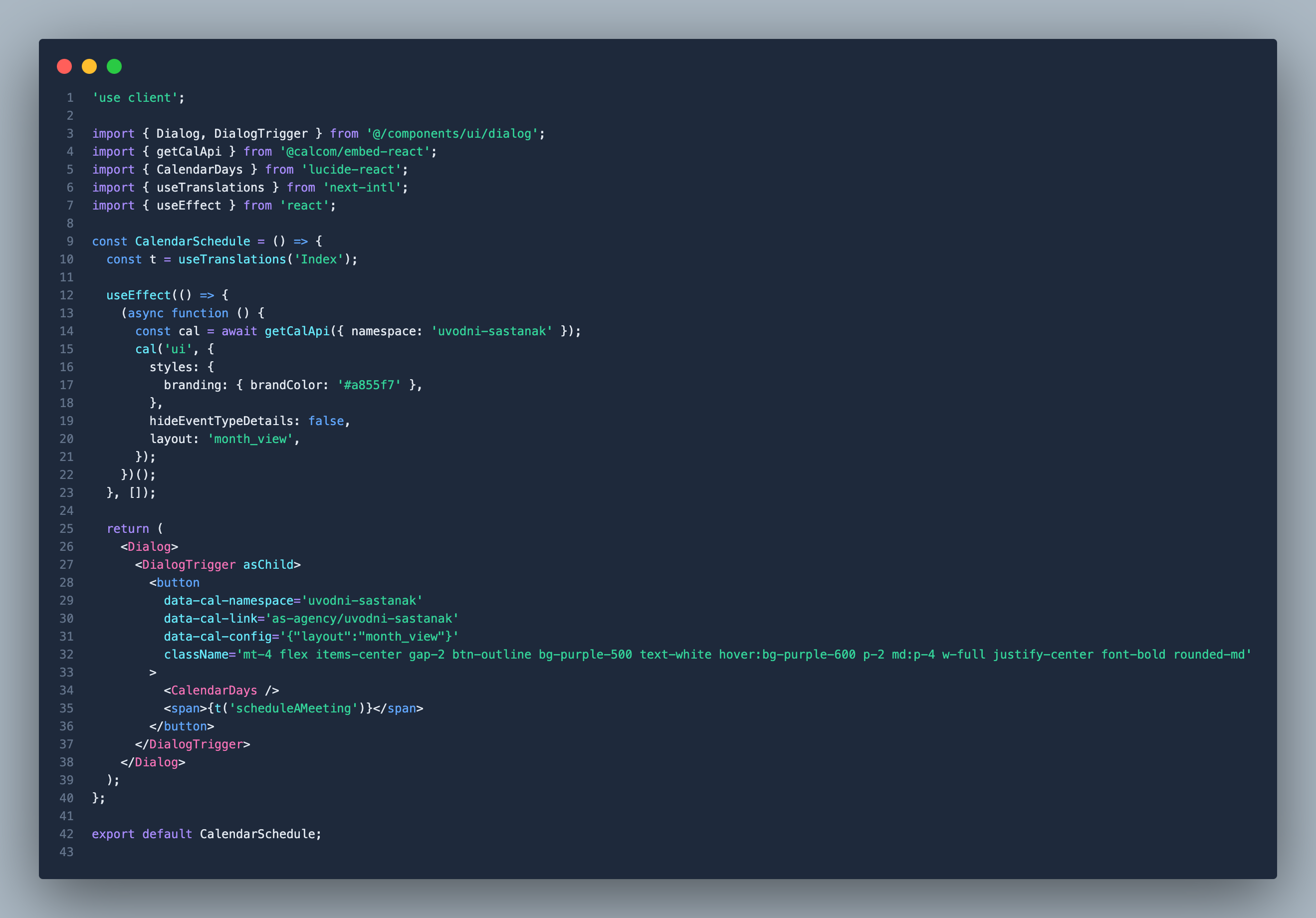Click the false value for hideEventTypeDetails
Viewport: 1316px width, 918px height.
pos(326,421)
